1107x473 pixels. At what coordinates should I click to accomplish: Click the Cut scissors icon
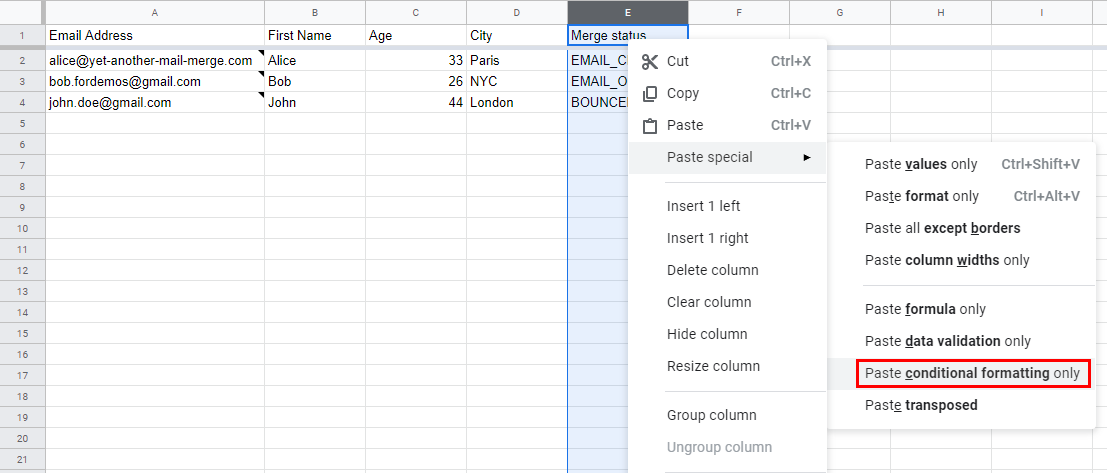(650, 61)
